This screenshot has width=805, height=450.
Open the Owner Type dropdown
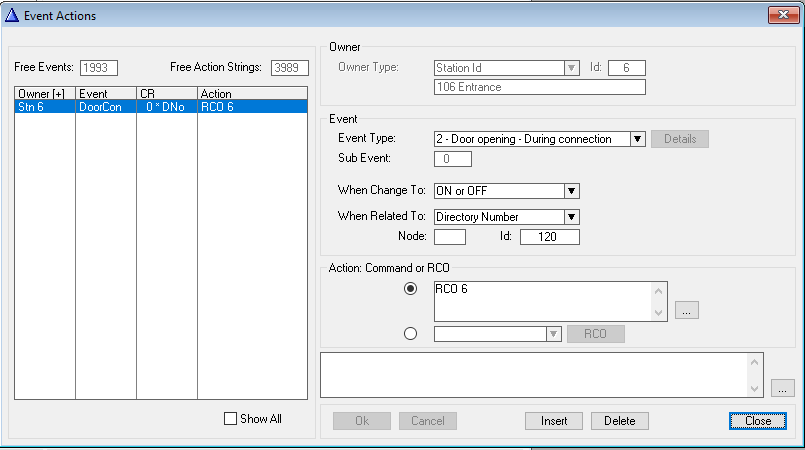571,68
